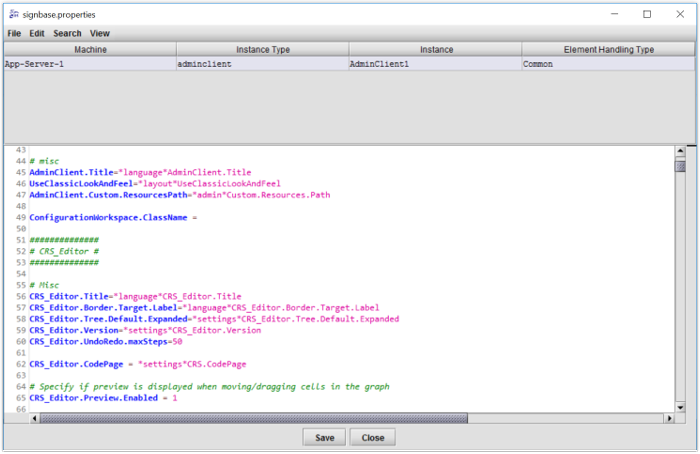Click the signbase.properties window title icon

point(13,14)
